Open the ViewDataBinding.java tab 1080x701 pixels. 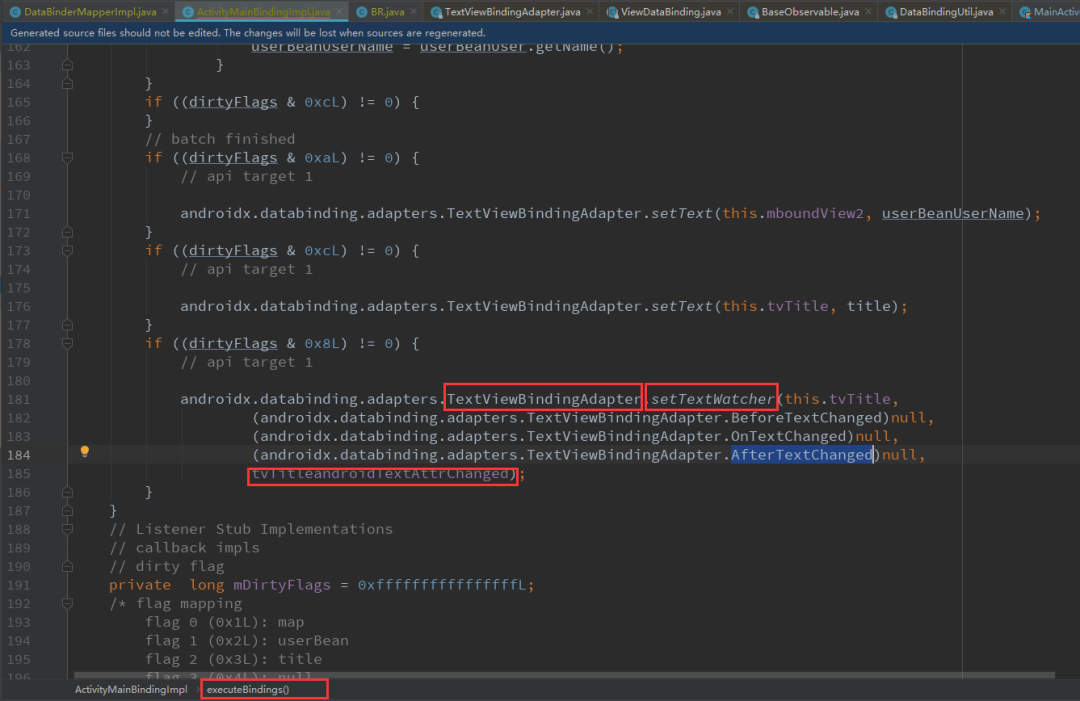tap(671, 12)
